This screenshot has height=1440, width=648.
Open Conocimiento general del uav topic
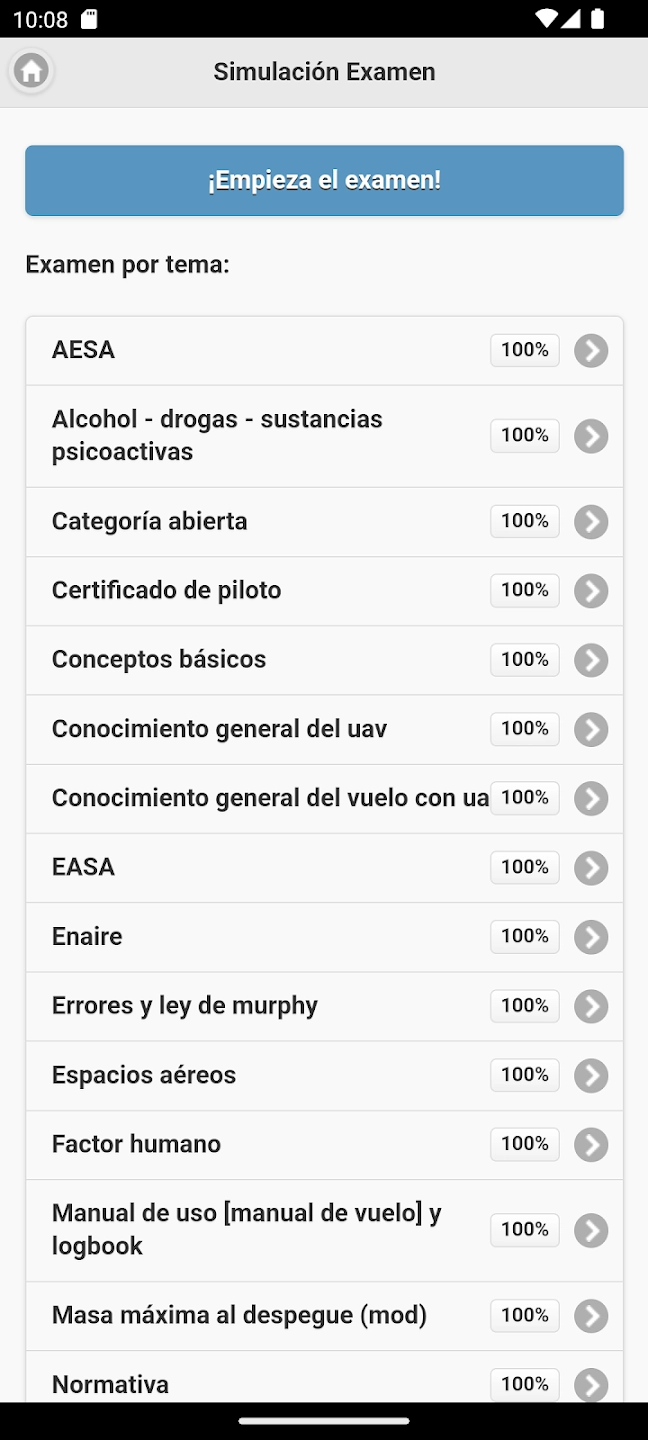(219, 729)
